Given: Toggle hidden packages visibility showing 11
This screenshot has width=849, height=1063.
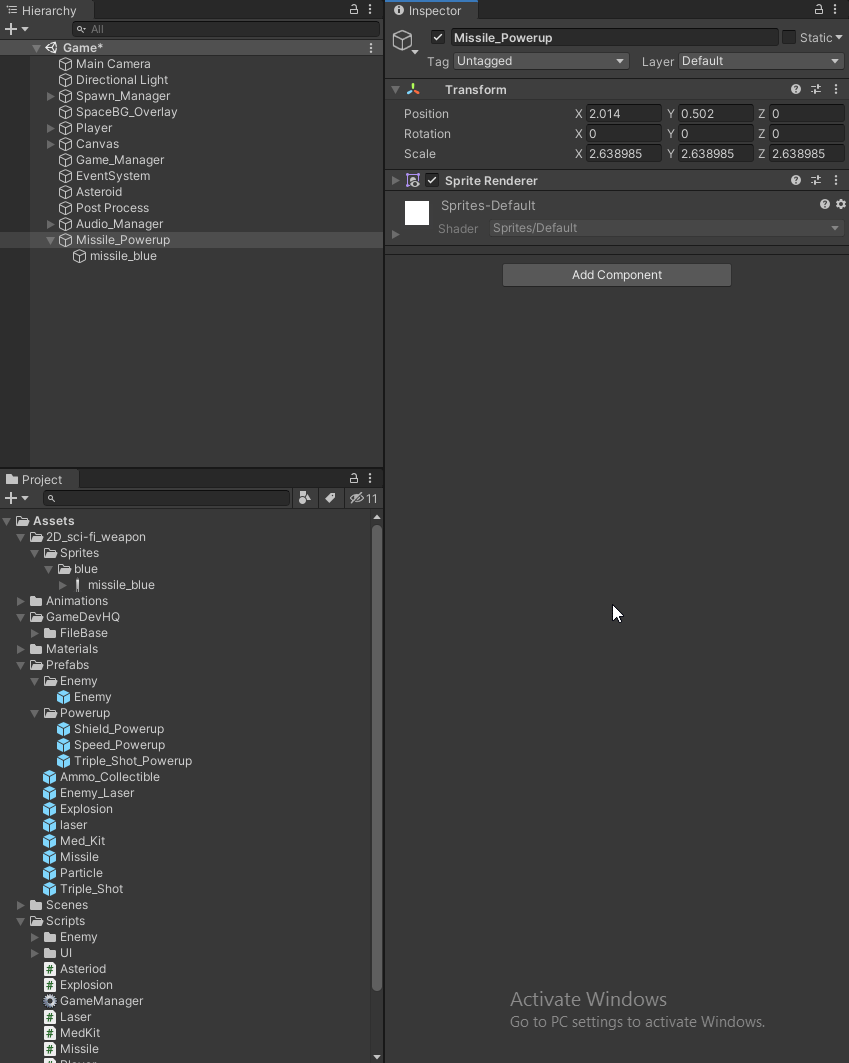Looking at the screenshot, I should tap(363, 498).
